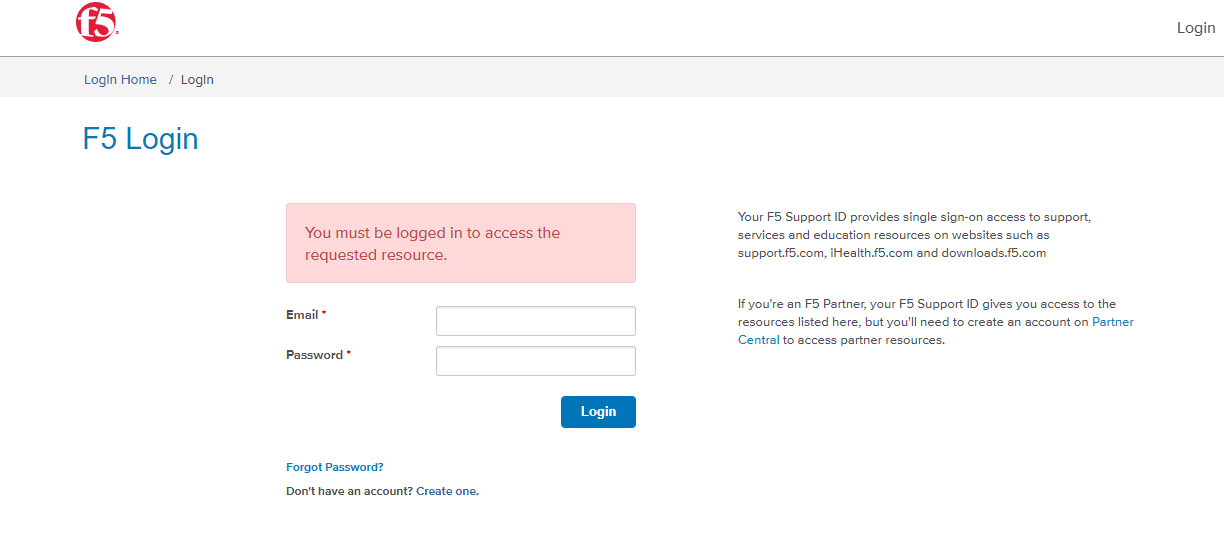The image size is (1224, 536).
Task: Click the Password field label
Action: [314, 355]
